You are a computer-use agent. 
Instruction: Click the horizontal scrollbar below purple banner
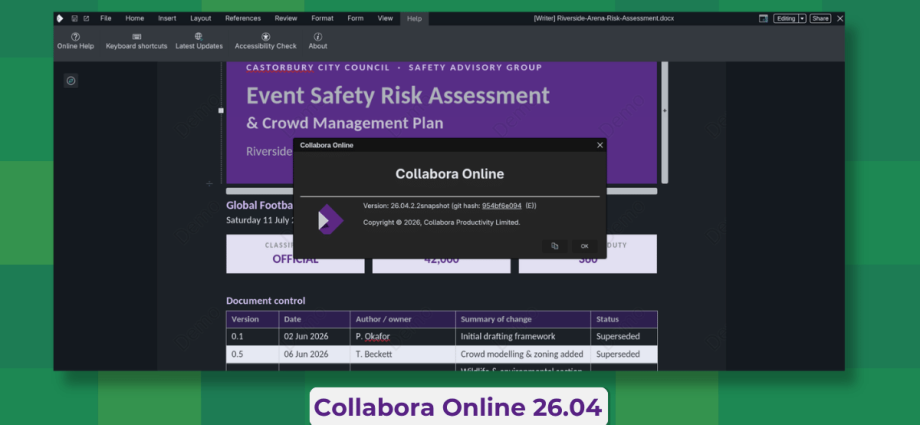point(441,191)
